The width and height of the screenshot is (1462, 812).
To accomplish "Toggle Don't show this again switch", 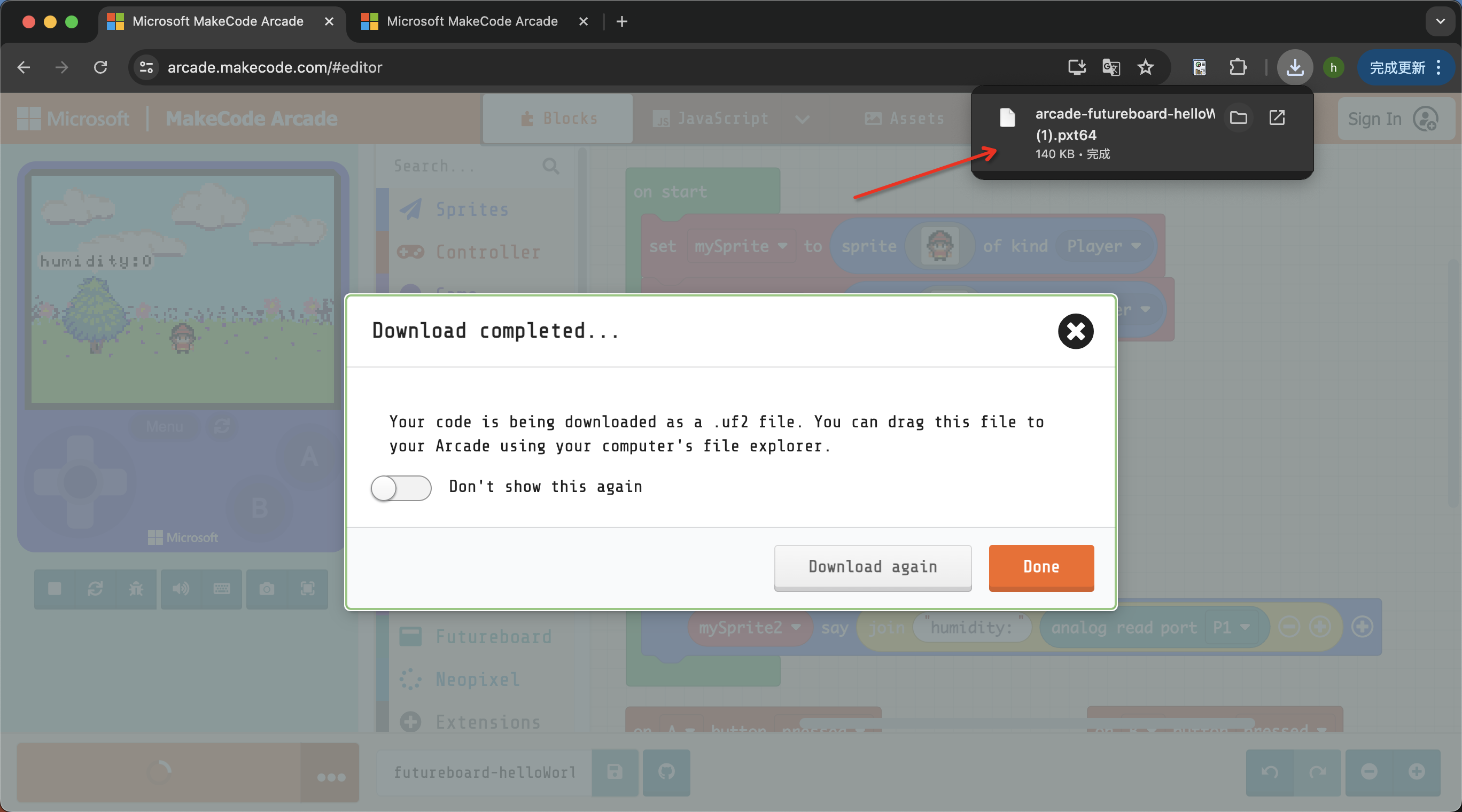I will click(x=401, y=487).
